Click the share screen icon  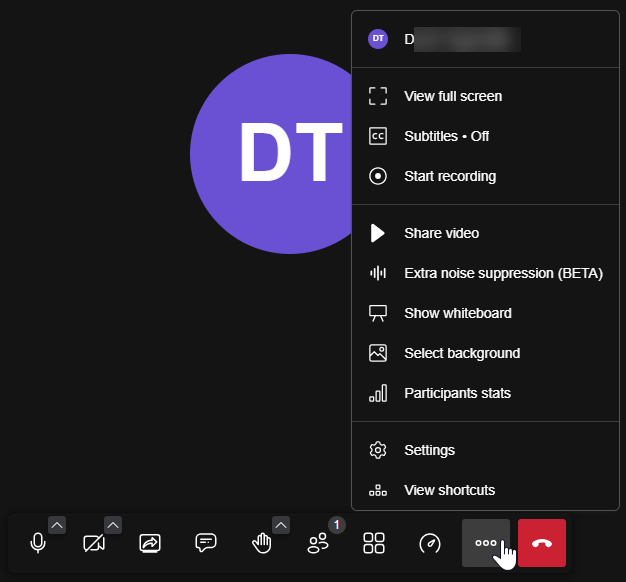tap(150, 543)
